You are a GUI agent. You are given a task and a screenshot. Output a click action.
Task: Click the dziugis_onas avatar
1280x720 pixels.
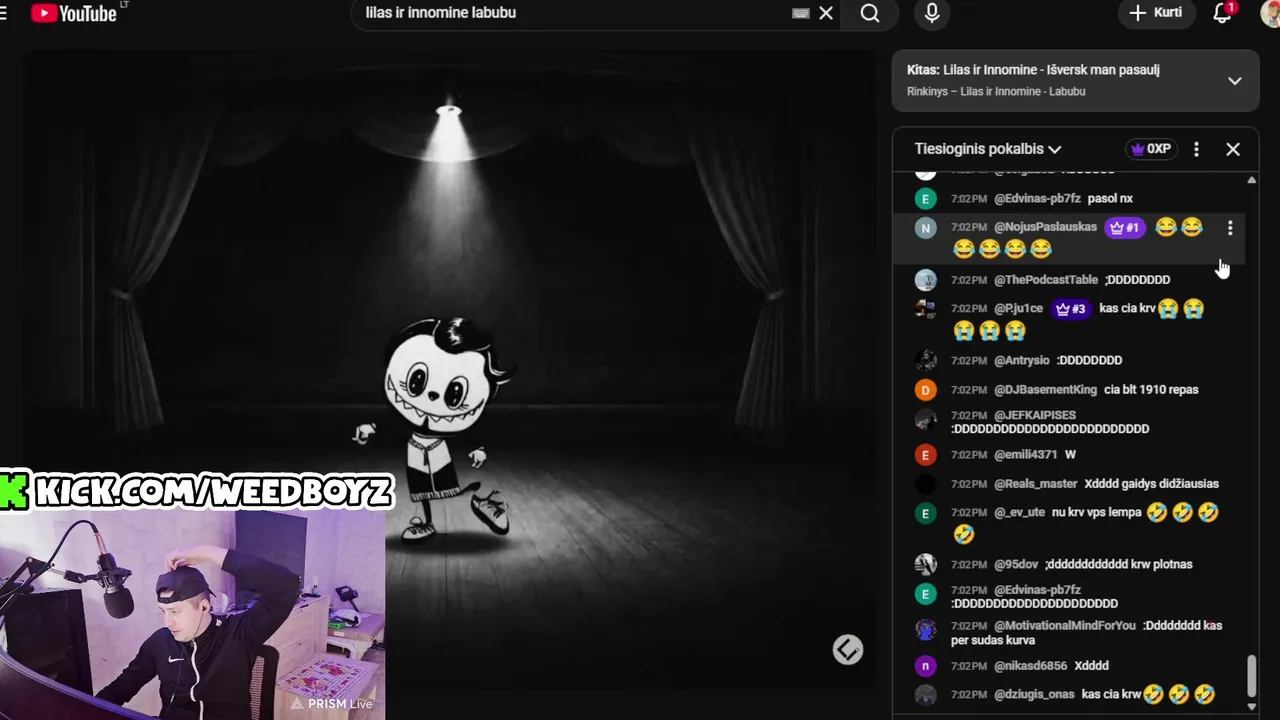(x=925, y=694)
